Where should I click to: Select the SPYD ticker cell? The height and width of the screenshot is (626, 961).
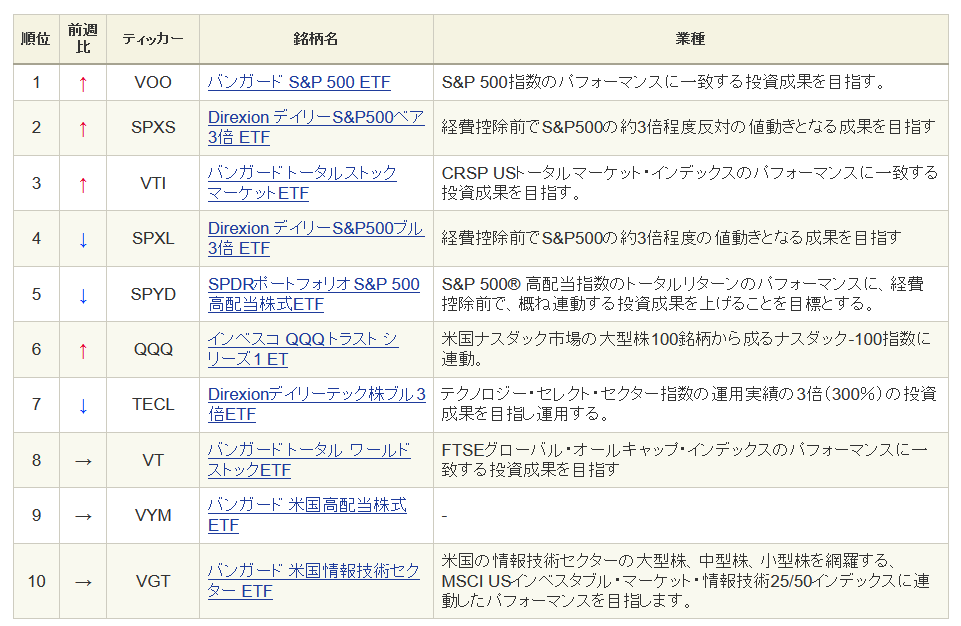153,294
